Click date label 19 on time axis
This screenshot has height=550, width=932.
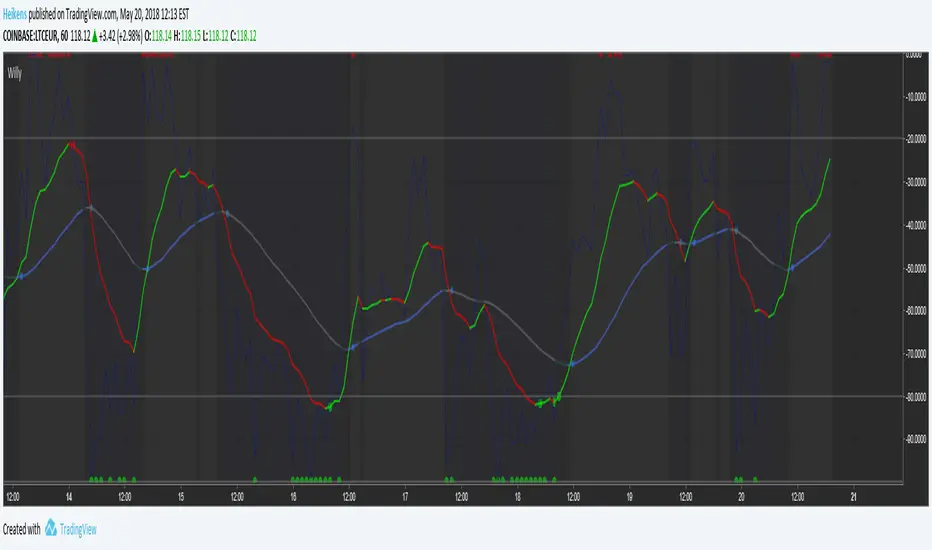629,496
